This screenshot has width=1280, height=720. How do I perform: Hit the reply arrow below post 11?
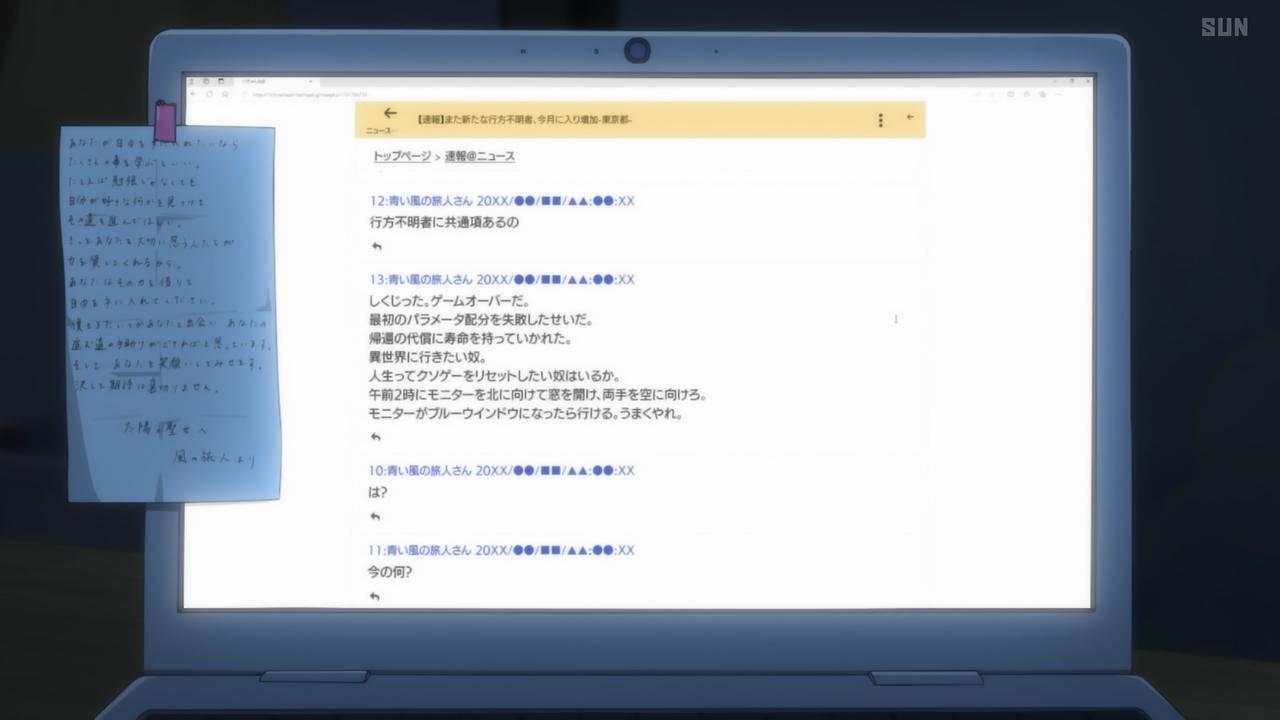click(376, 597)
